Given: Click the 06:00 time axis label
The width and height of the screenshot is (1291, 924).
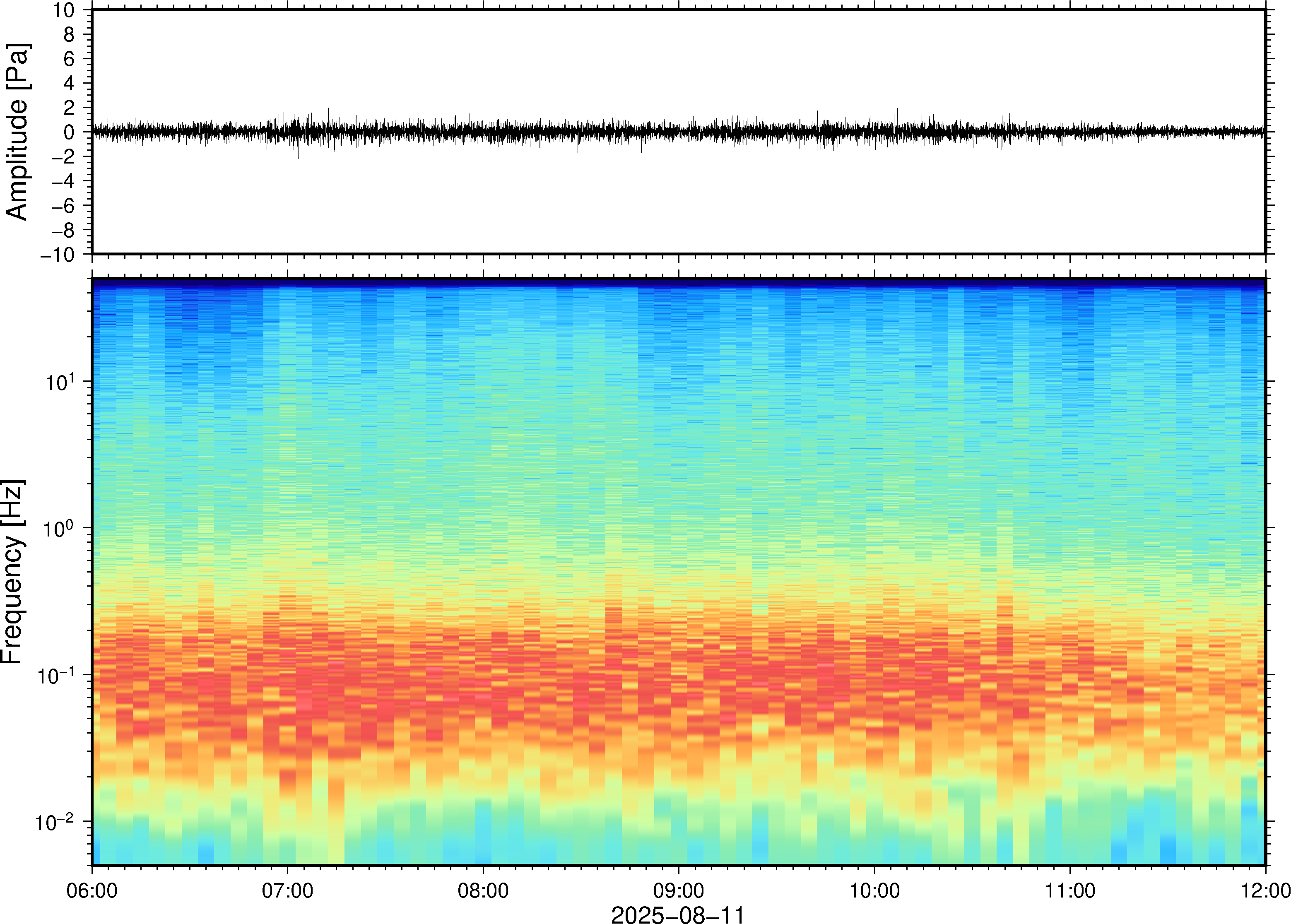Looking at the screenshot, I should tap(92, 890).
